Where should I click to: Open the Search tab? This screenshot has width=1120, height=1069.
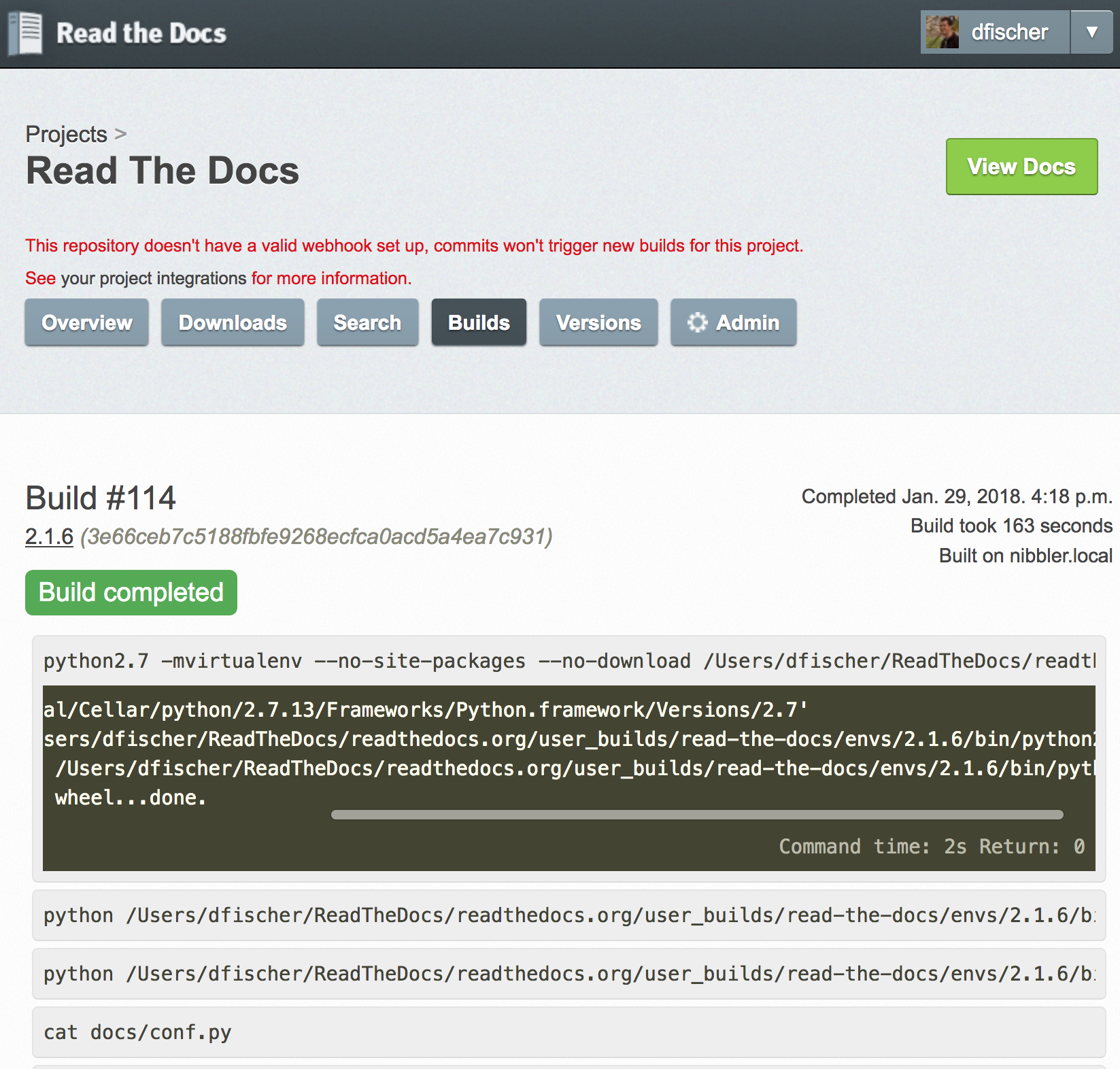(367, 322)
